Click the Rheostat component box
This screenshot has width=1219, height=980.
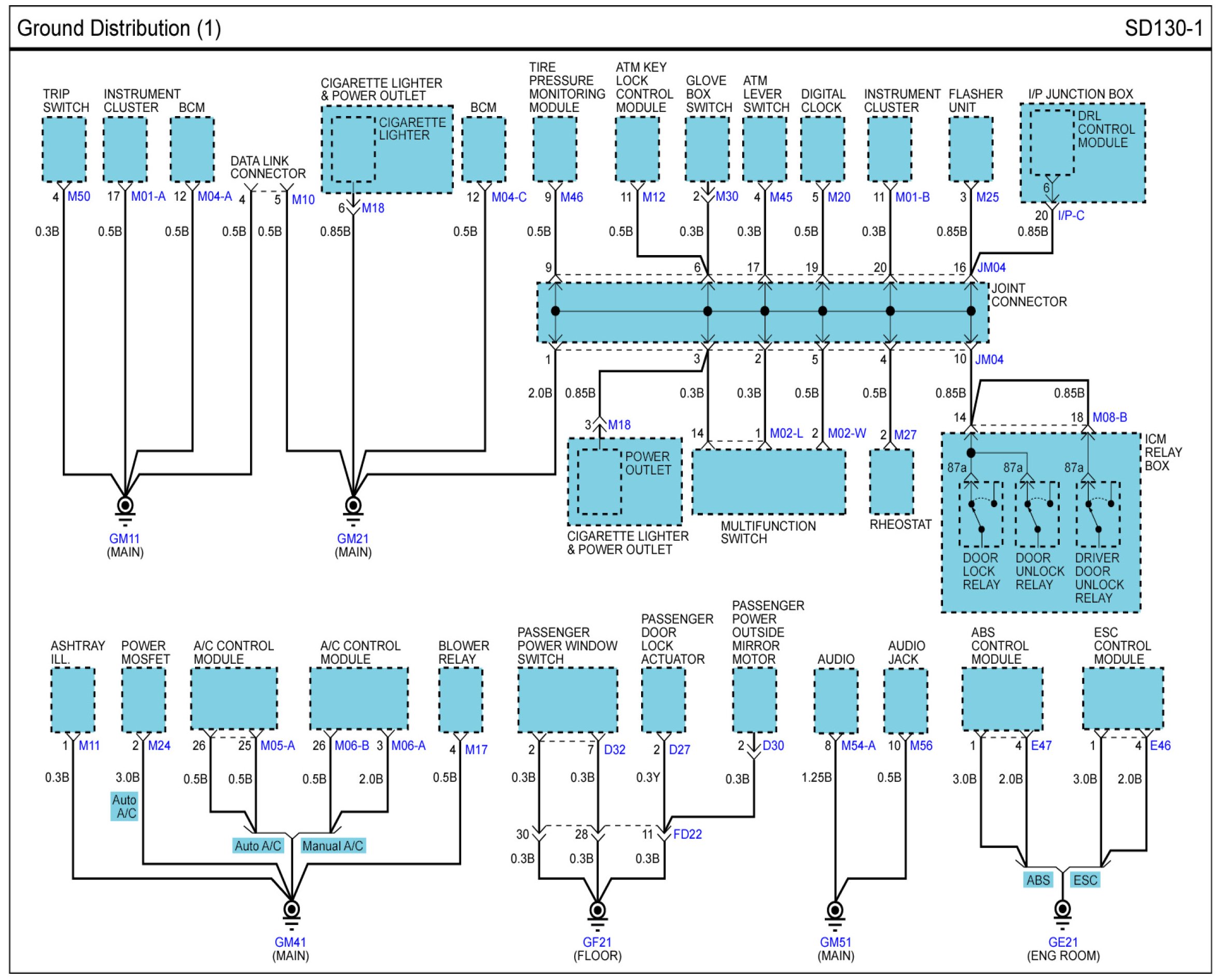[891, 482]
